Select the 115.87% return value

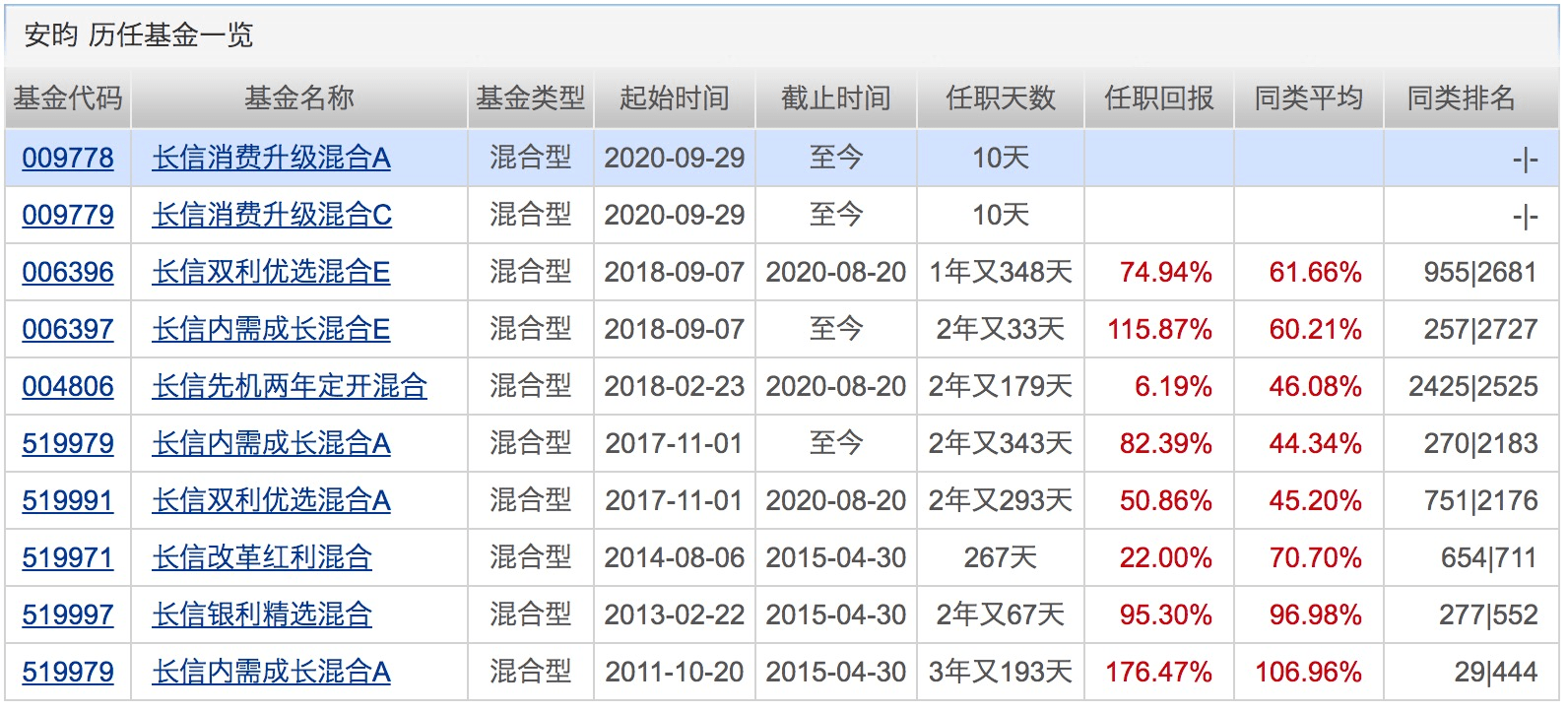point(1159,329)
